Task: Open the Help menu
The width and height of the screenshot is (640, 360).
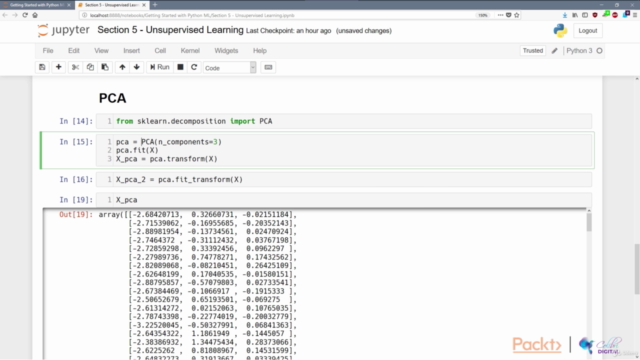Action: coord(260,51)
